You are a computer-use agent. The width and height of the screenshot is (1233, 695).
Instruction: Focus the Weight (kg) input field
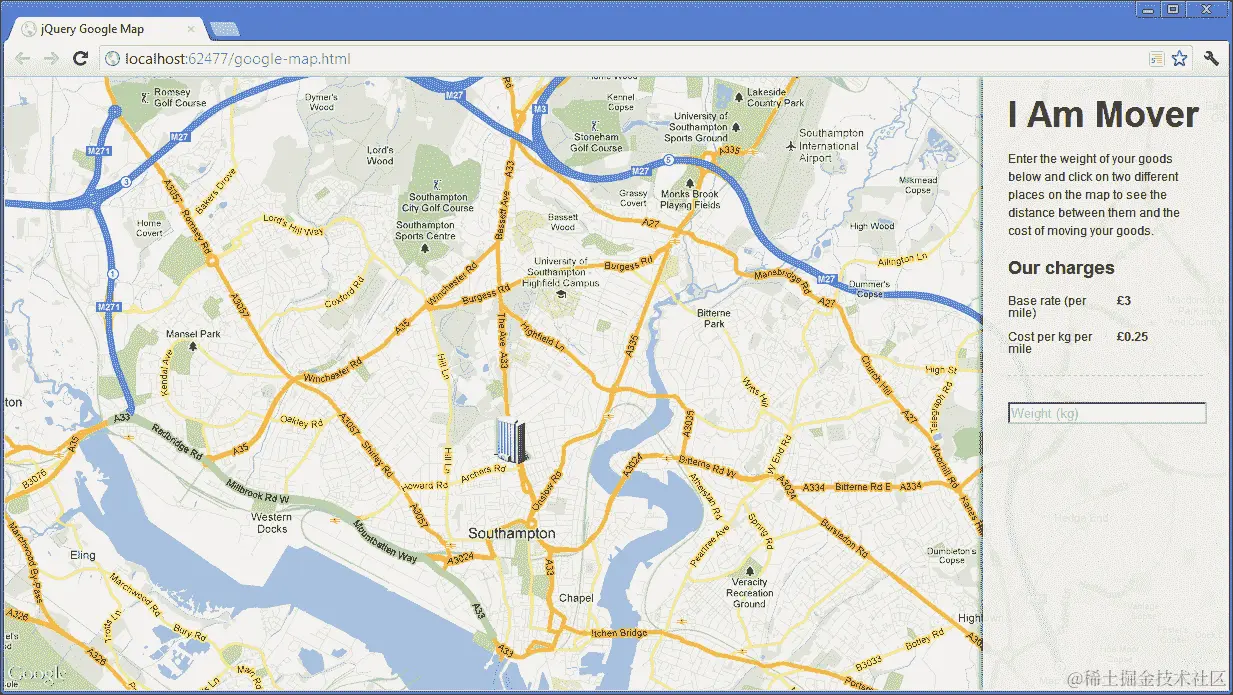(1107, 413)
